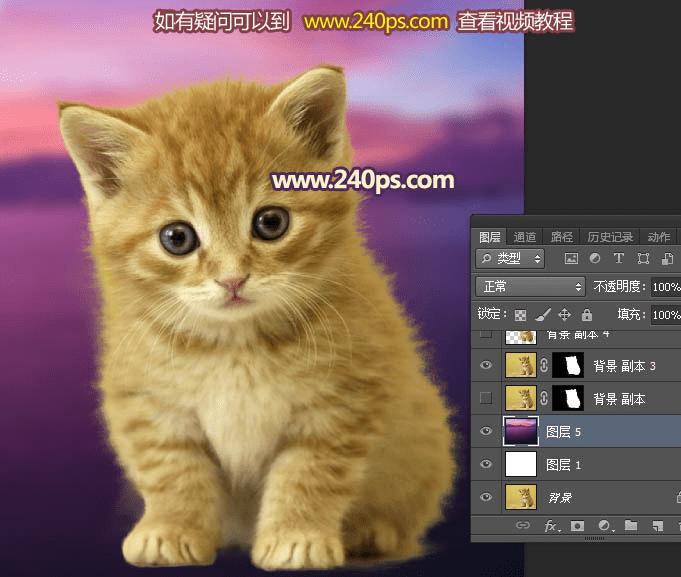Lock transparent pixels (checkerboard icon)
This screenshot has height=577, width=681.
[520, 315]
